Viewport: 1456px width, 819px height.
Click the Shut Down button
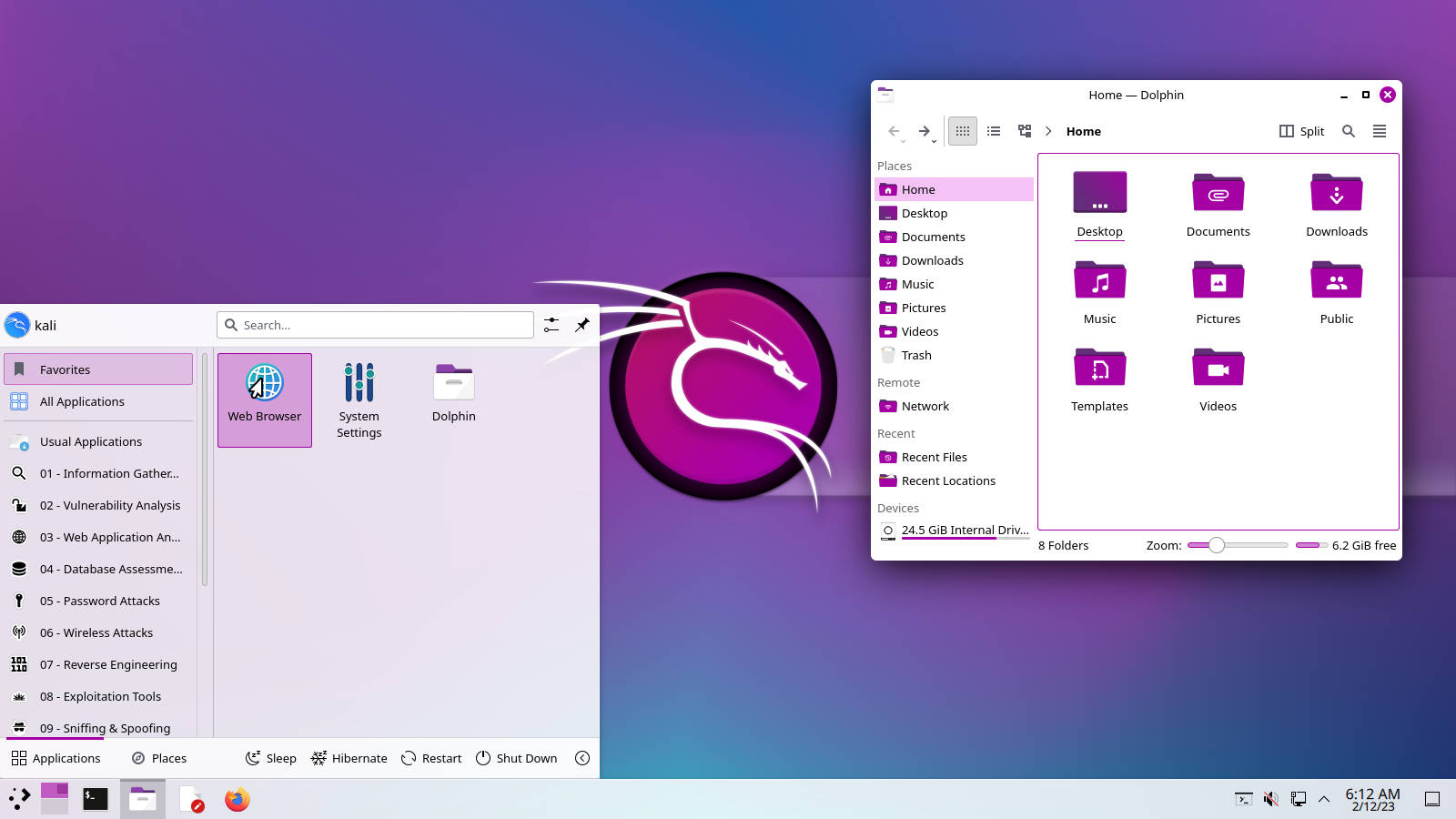click(516, 758)
